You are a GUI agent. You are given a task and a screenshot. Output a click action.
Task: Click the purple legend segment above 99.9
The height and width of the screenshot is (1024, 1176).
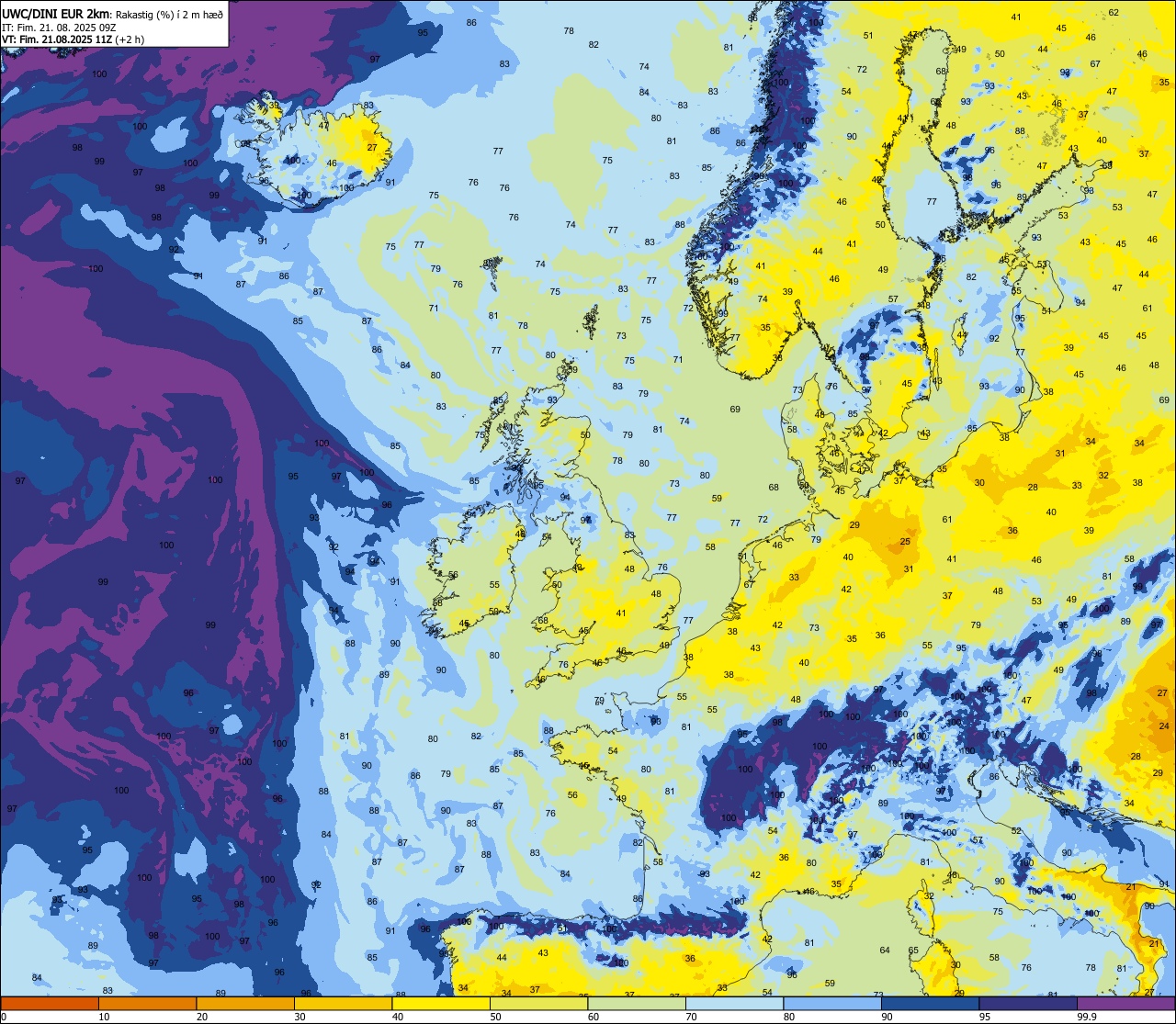tap(1125, 1003)
